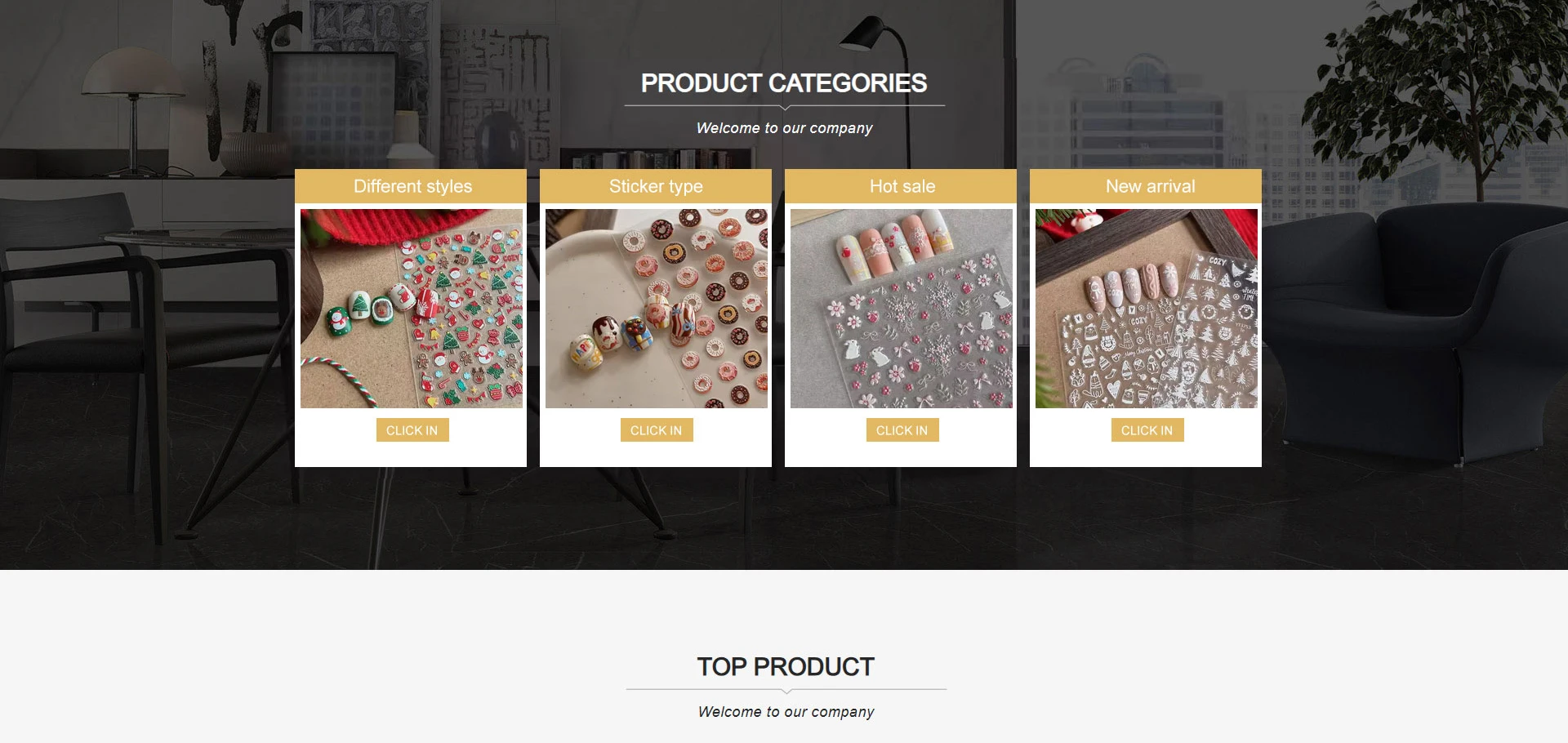Click the small chevron under PRODUCT CATEGORIES
The height and width of the screenshot is (743, 1568).
click(x=785, y=107)
